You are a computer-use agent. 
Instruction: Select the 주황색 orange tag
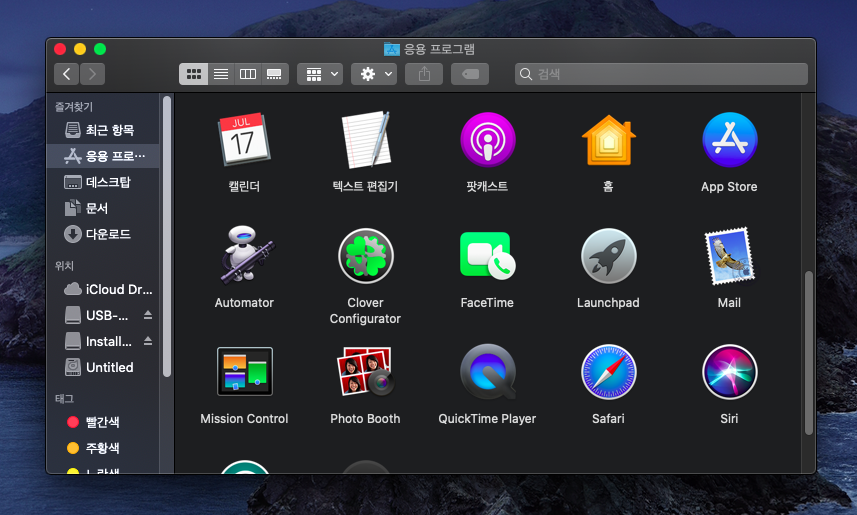pyautogui.click(x=104, y=448)
